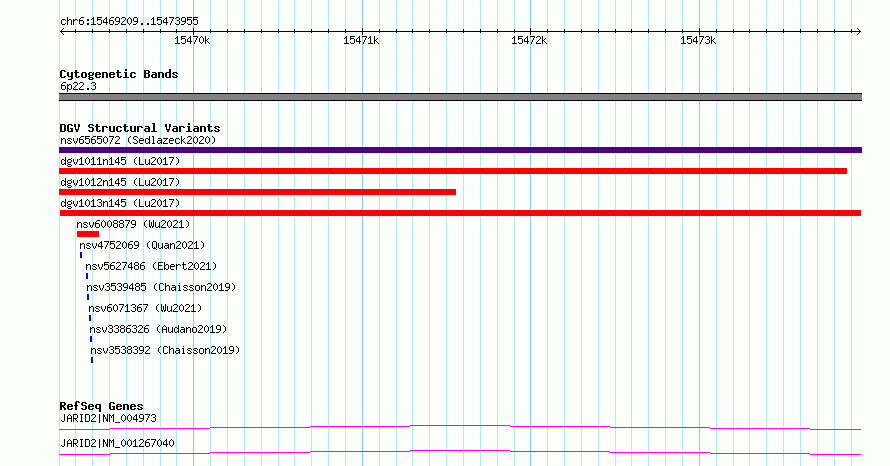Open the nsv6008879 (Wu2021) label
The width and height of the screenshot is (890, 466).
coord(133,224)
